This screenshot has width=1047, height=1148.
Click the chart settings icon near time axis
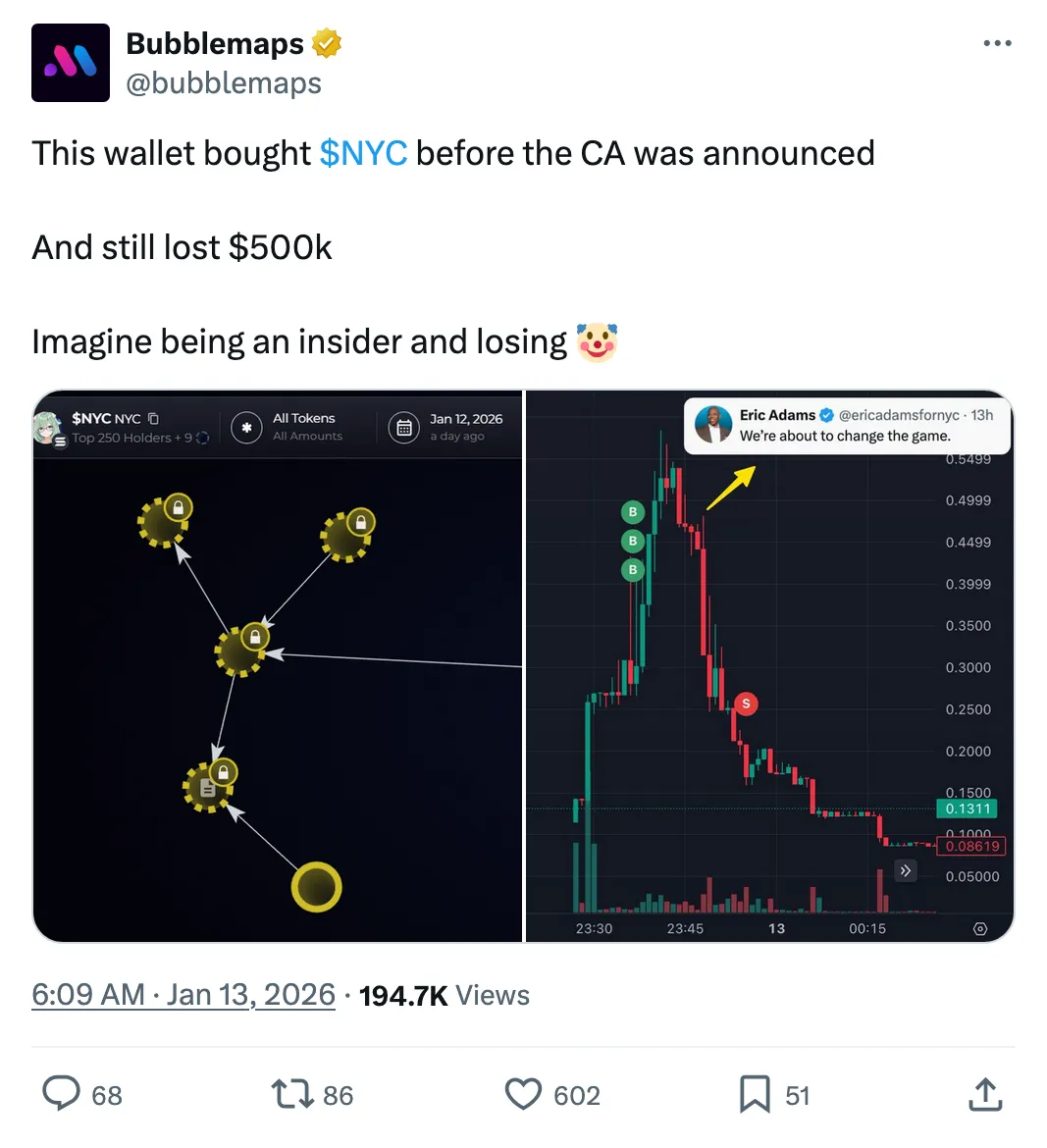tap(980, 928)
